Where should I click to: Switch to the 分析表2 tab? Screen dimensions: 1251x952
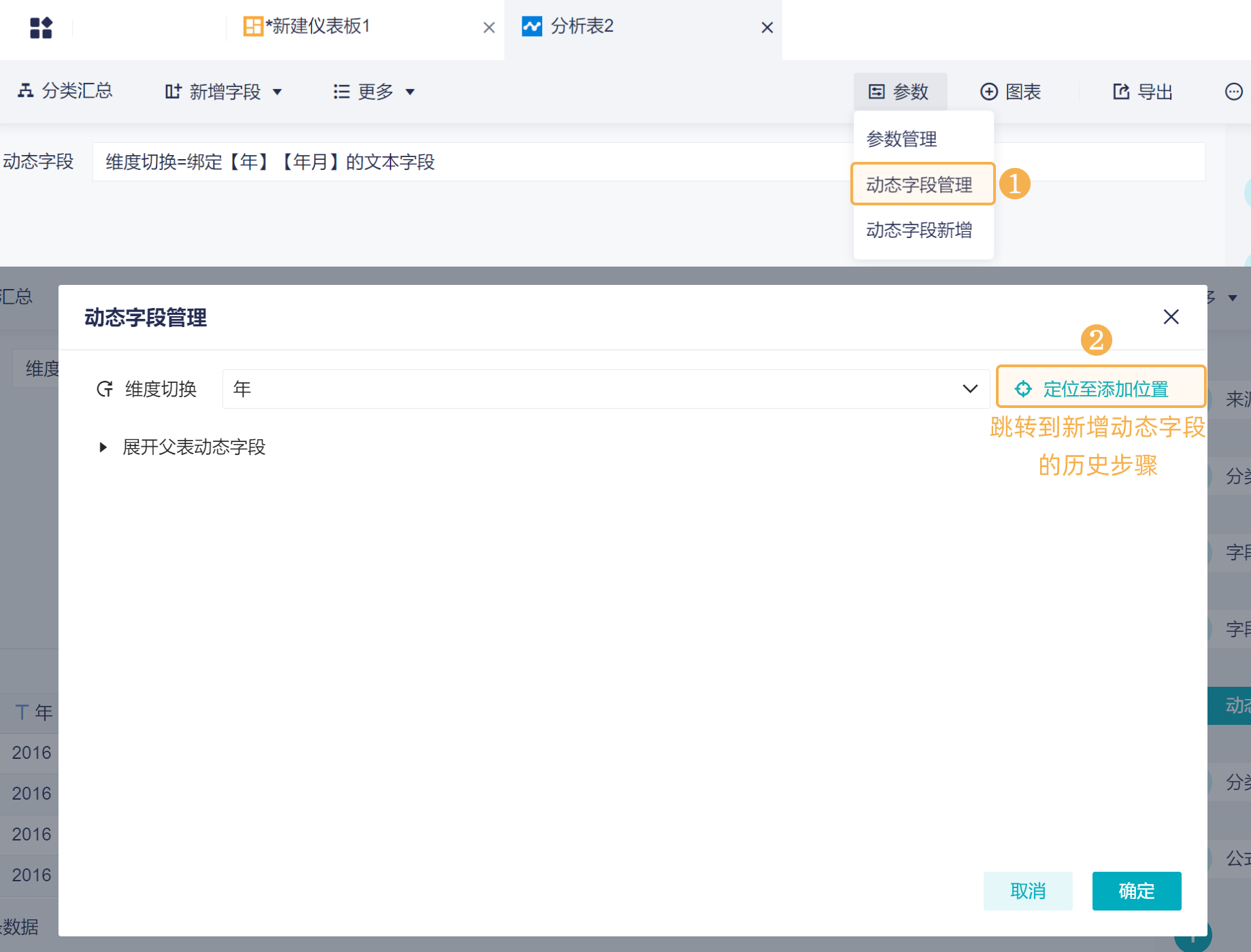(568, 27)
